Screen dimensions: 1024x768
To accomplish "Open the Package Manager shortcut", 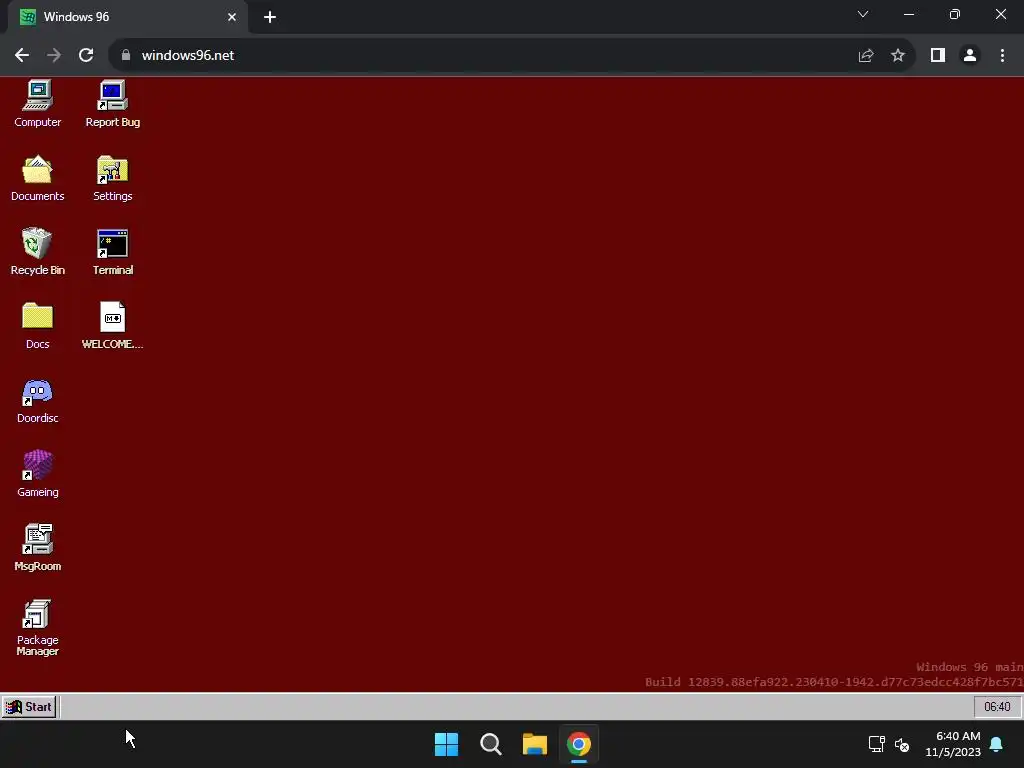I will tap(37, 627).
